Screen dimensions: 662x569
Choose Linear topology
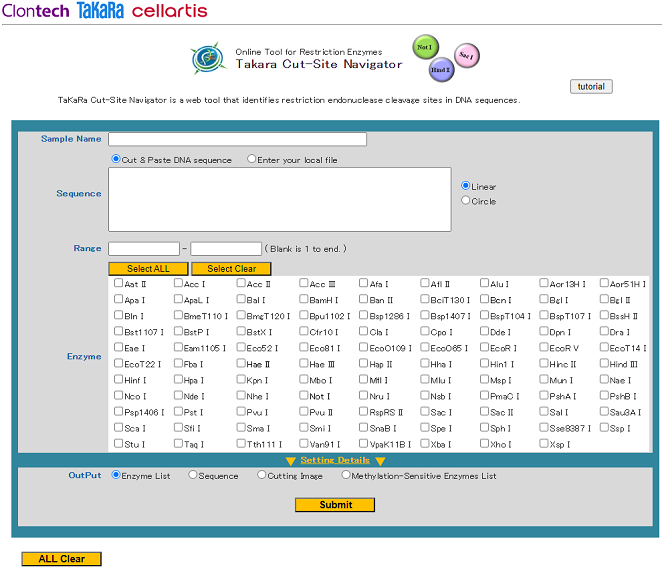point(466,186)
